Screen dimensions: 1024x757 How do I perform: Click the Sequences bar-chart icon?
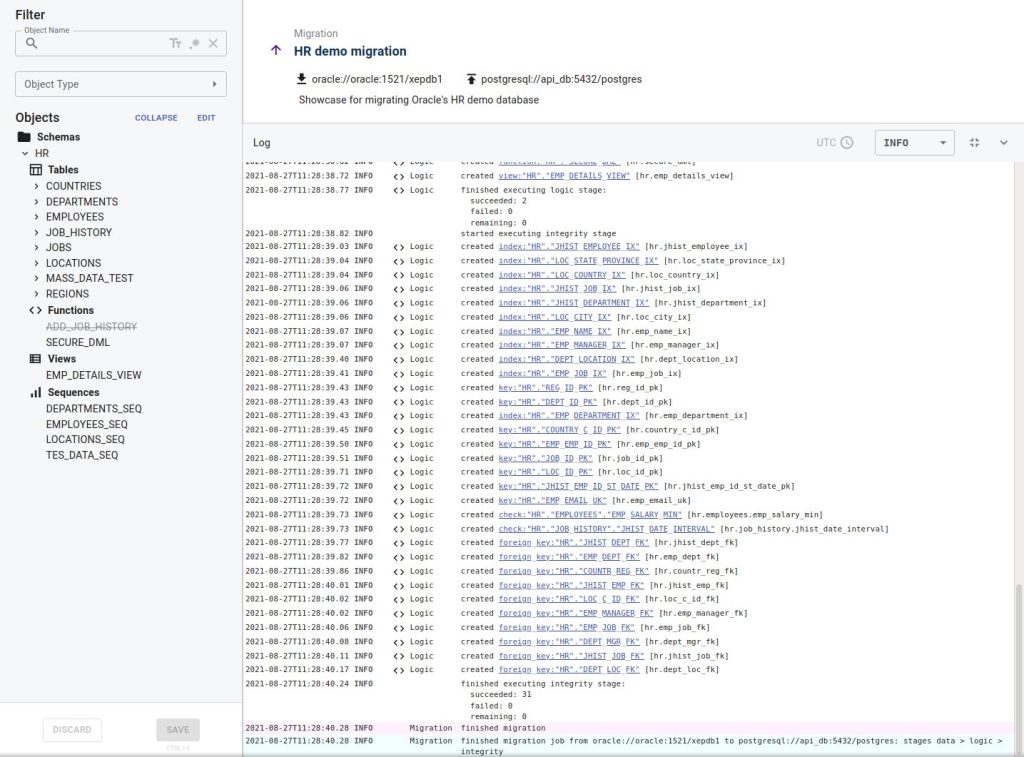tap(35, 393)
